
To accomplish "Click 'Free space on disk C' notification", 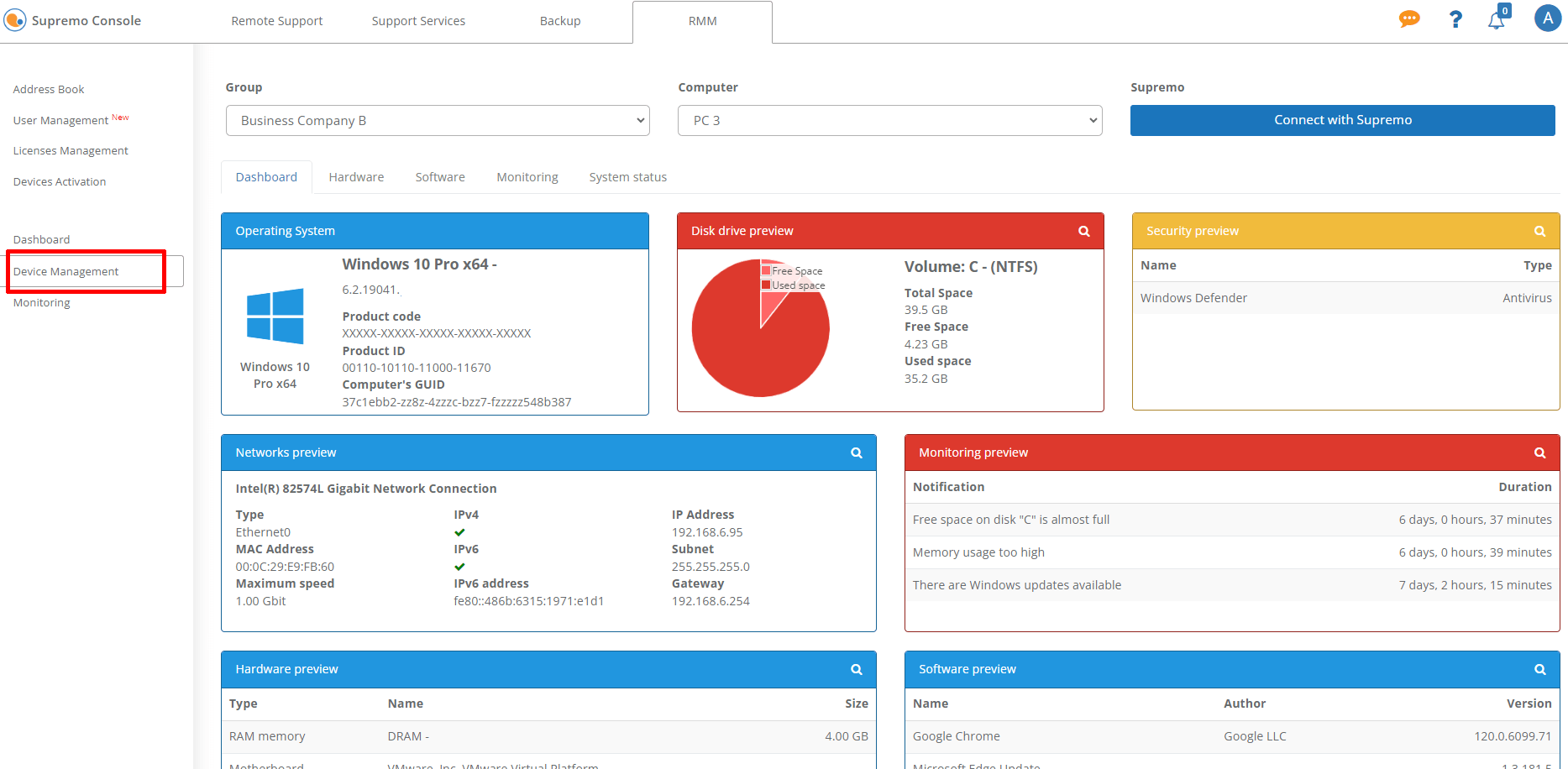I will pyautogui.click(x=1232, y=520).
